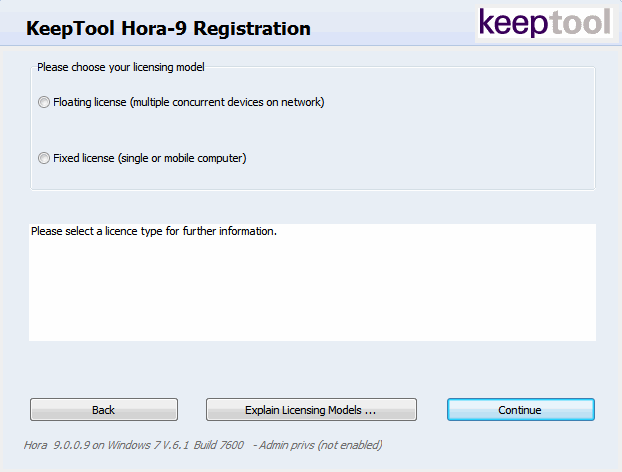Click the keeptool logo
The height and width of the screenshot is (472, 622).
[x=546, y=23]
